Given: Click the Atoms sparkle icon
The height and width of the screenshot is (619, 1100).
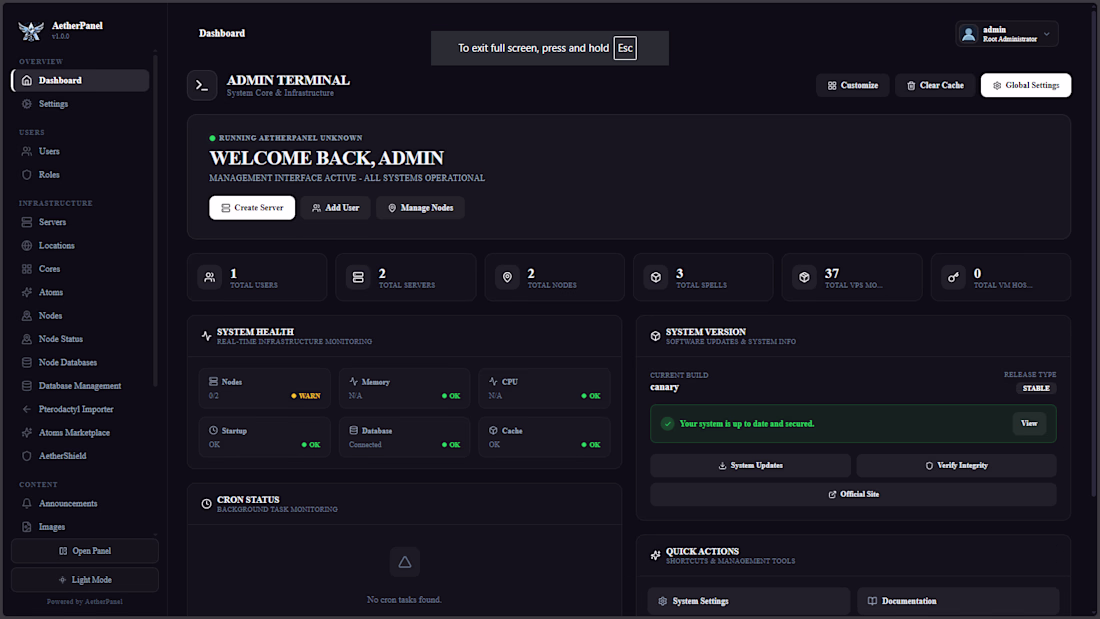Looking at the screenshot, I should pyautogui.click(x=27, y=292).
